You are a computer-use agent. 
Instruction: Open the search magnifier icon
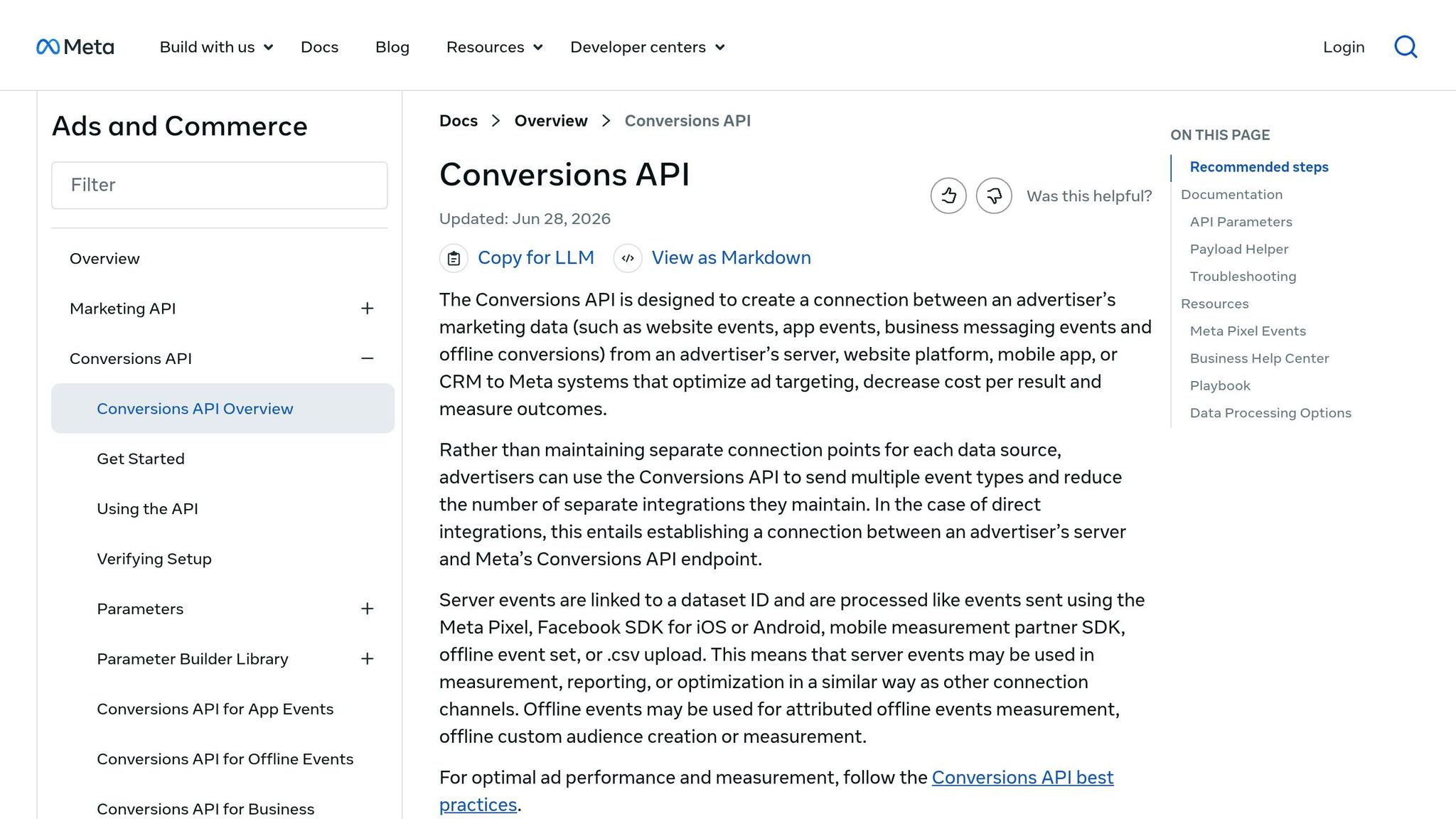tap(1406, 47)
